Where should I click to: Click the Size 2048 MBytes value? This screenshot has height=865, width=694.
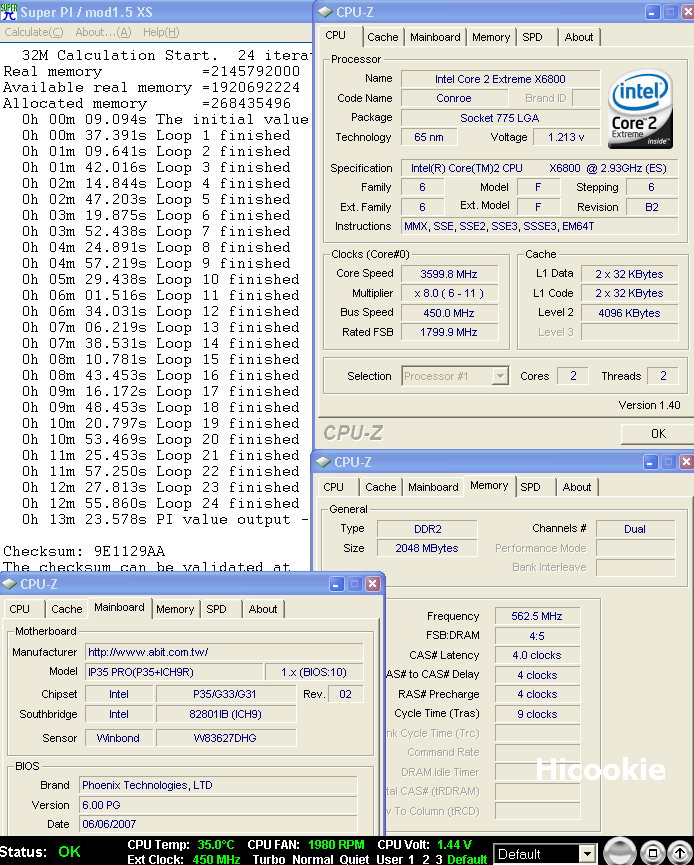tap(427, 548)
